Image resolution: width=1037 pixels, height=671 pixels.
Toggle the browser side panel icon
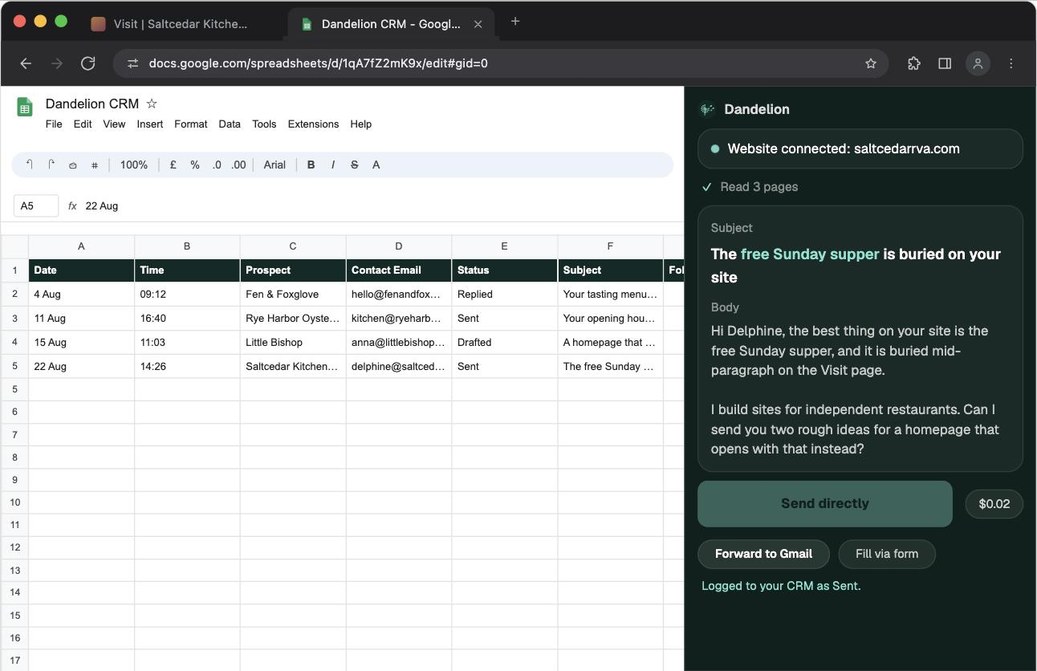point(944,63)
